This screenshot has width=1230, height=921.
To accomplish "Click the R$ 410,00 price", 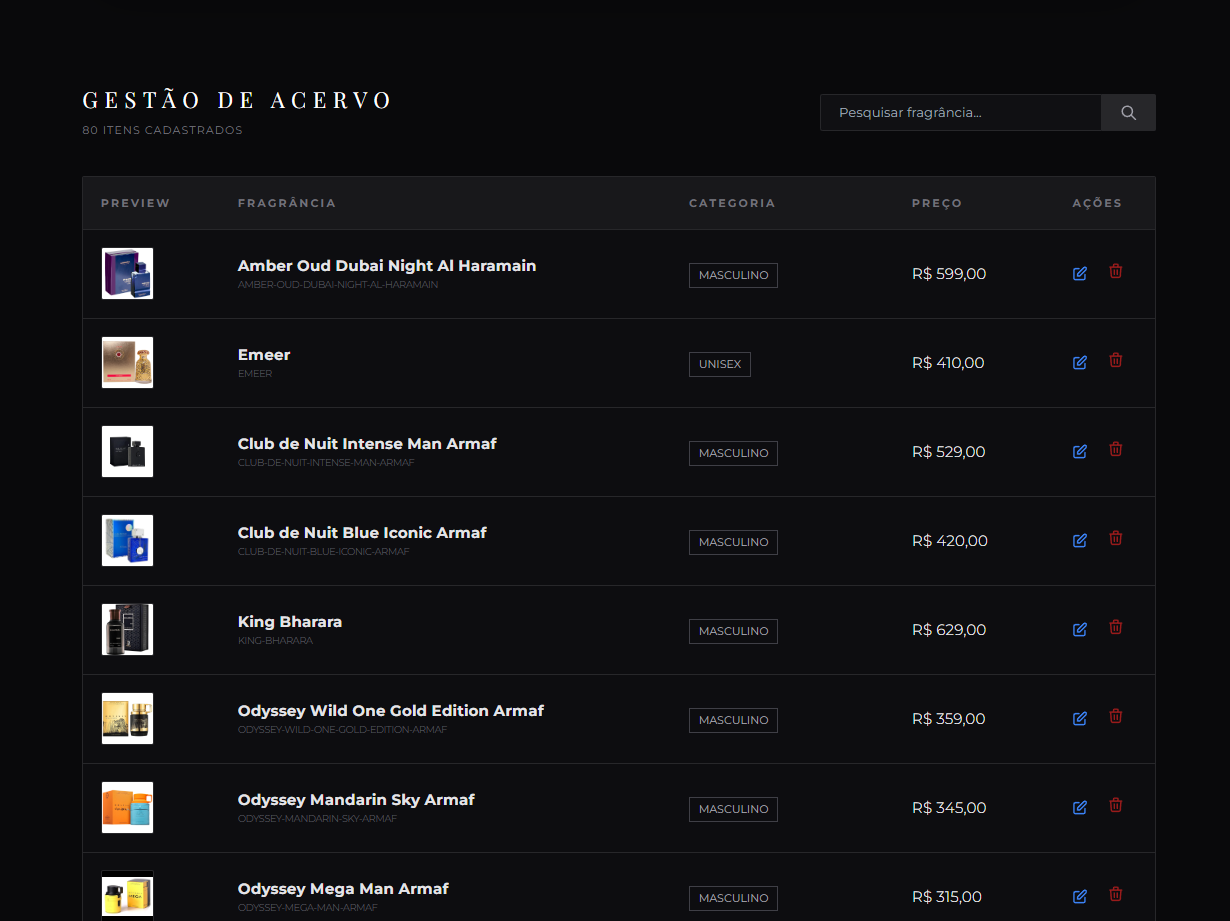I will tap(948, 363).
